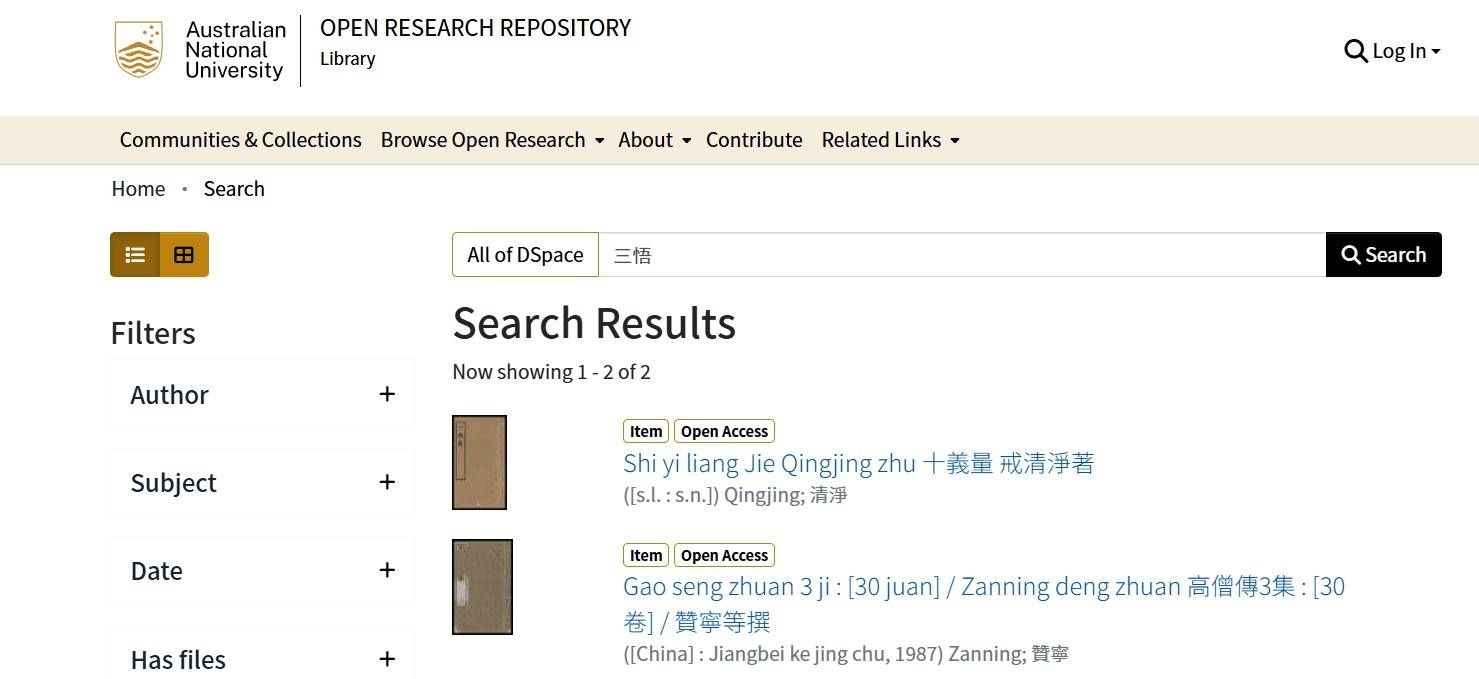Screen dimensions: 1479x679
Task: Open Gao seng zhuan 3 ji item
Action: pyautogui.click(x=984, y=603)
